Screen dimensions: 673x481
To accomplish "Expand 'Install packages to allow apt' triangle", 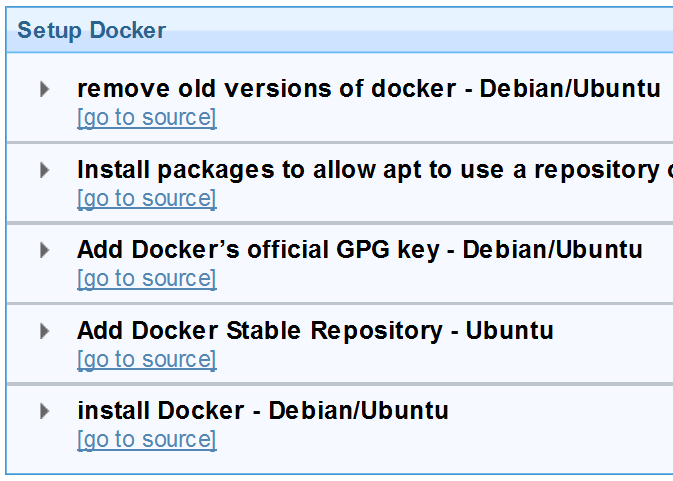I will coord(44,170).
